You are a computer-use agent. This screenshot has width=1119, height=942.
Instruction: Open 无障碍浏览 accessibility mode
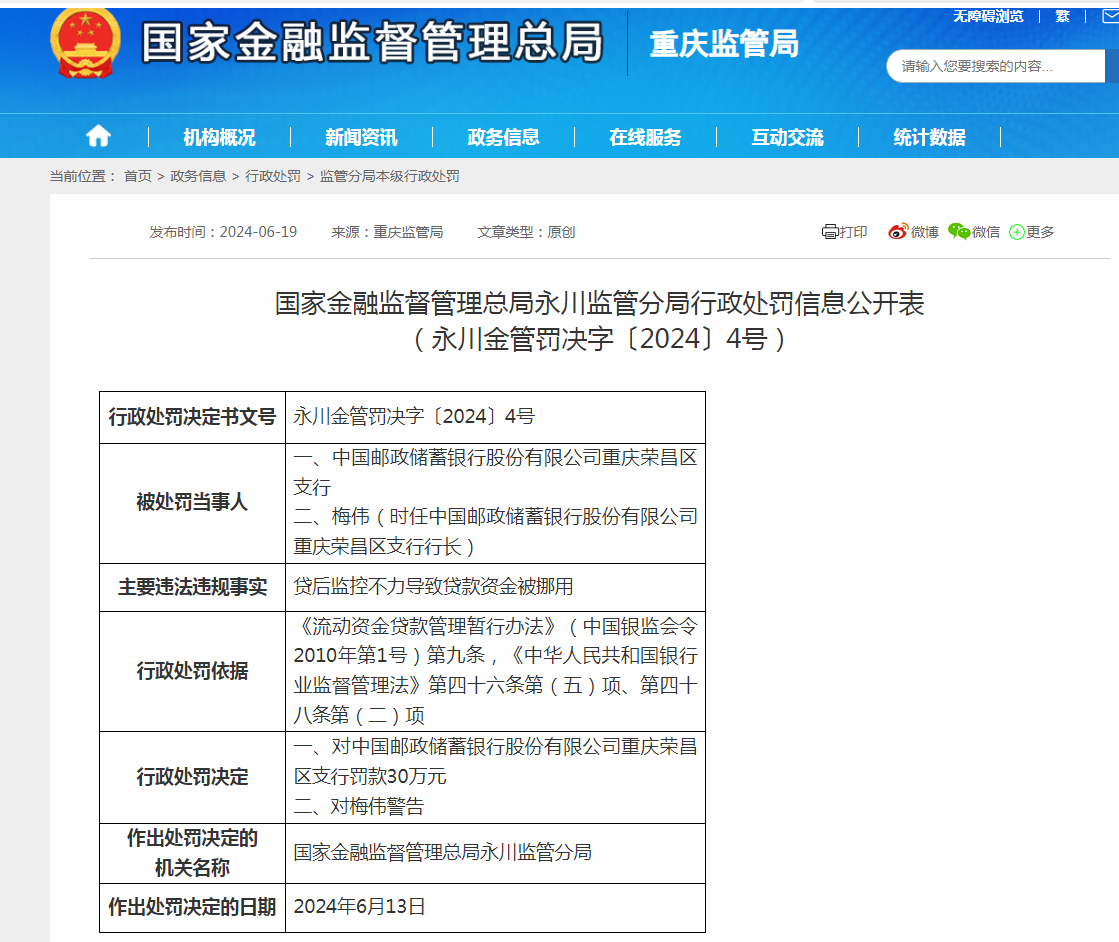click(988, 16)
